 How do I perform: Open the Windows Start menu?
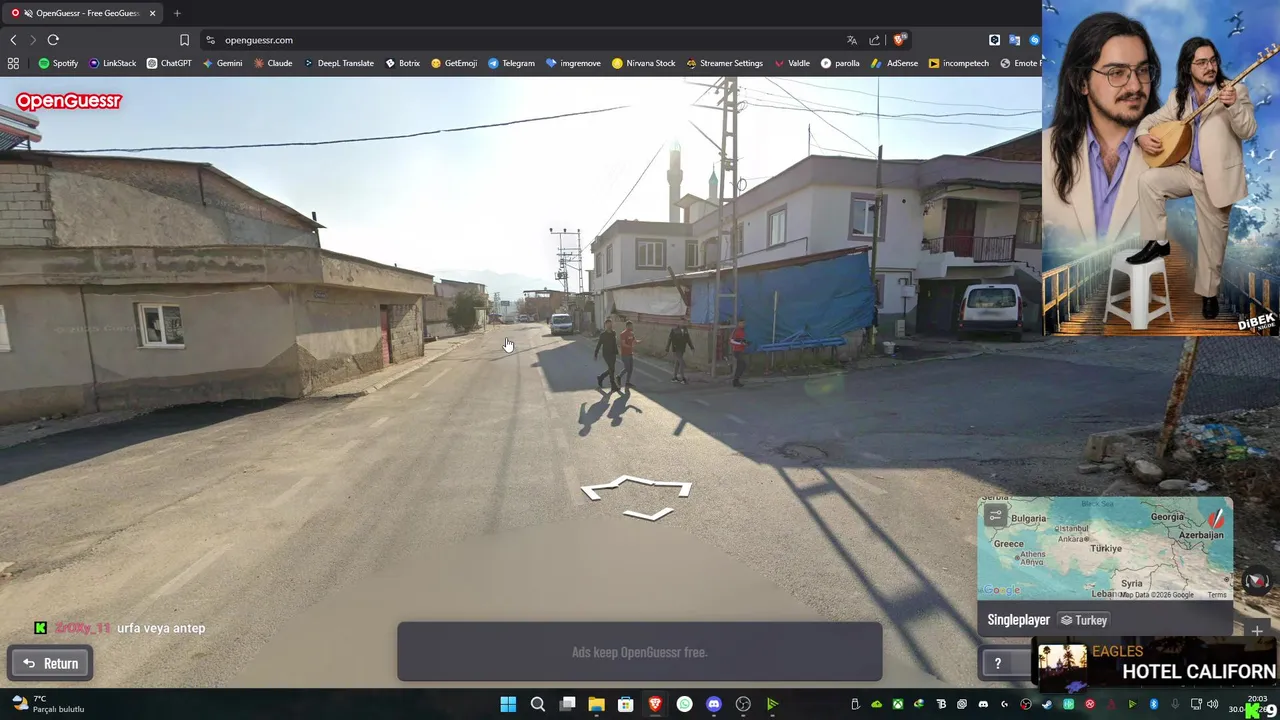(508, 704)
